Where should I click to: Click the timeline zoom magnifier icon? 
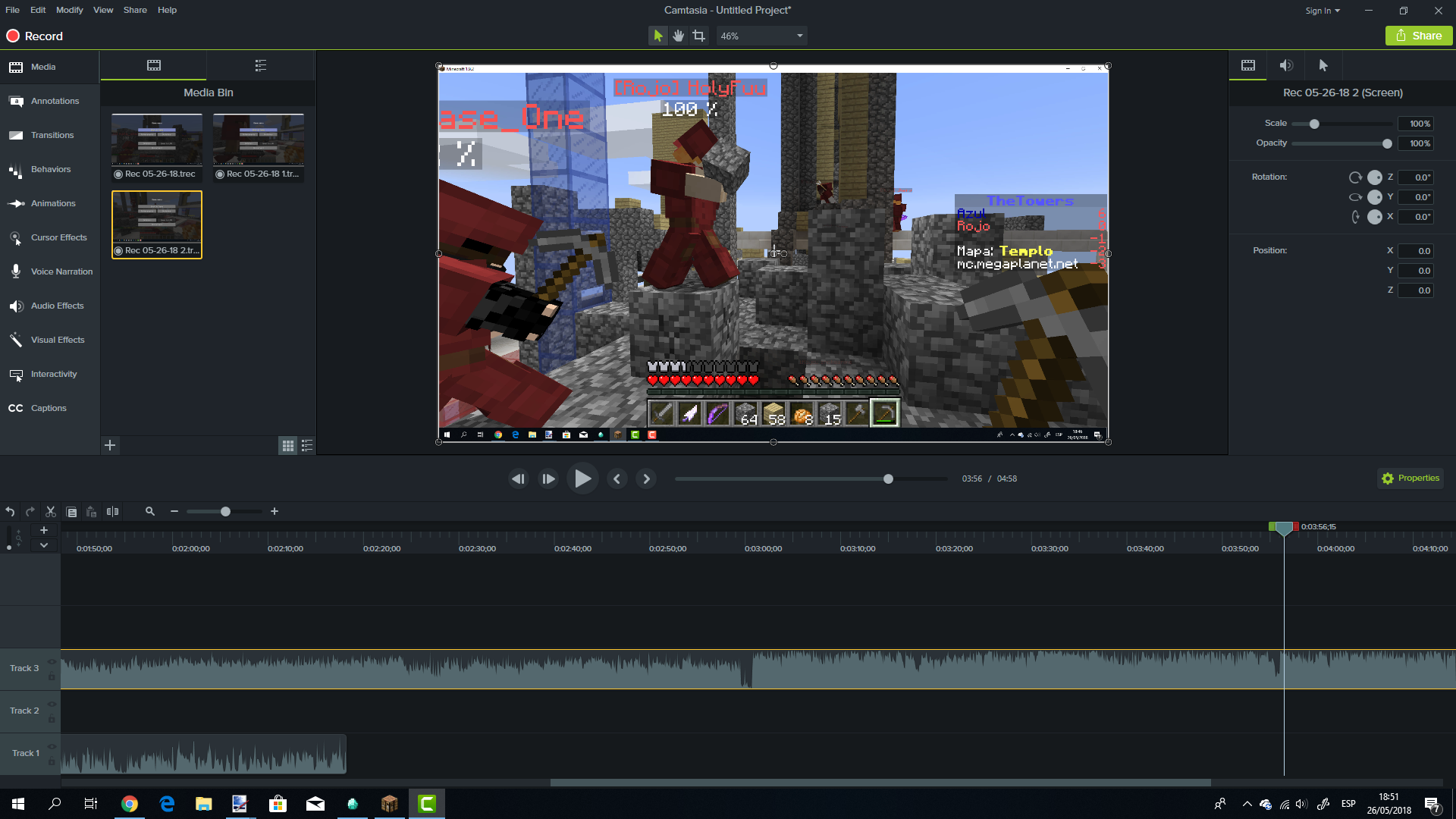pyautogui.click(x=150, y=512)
